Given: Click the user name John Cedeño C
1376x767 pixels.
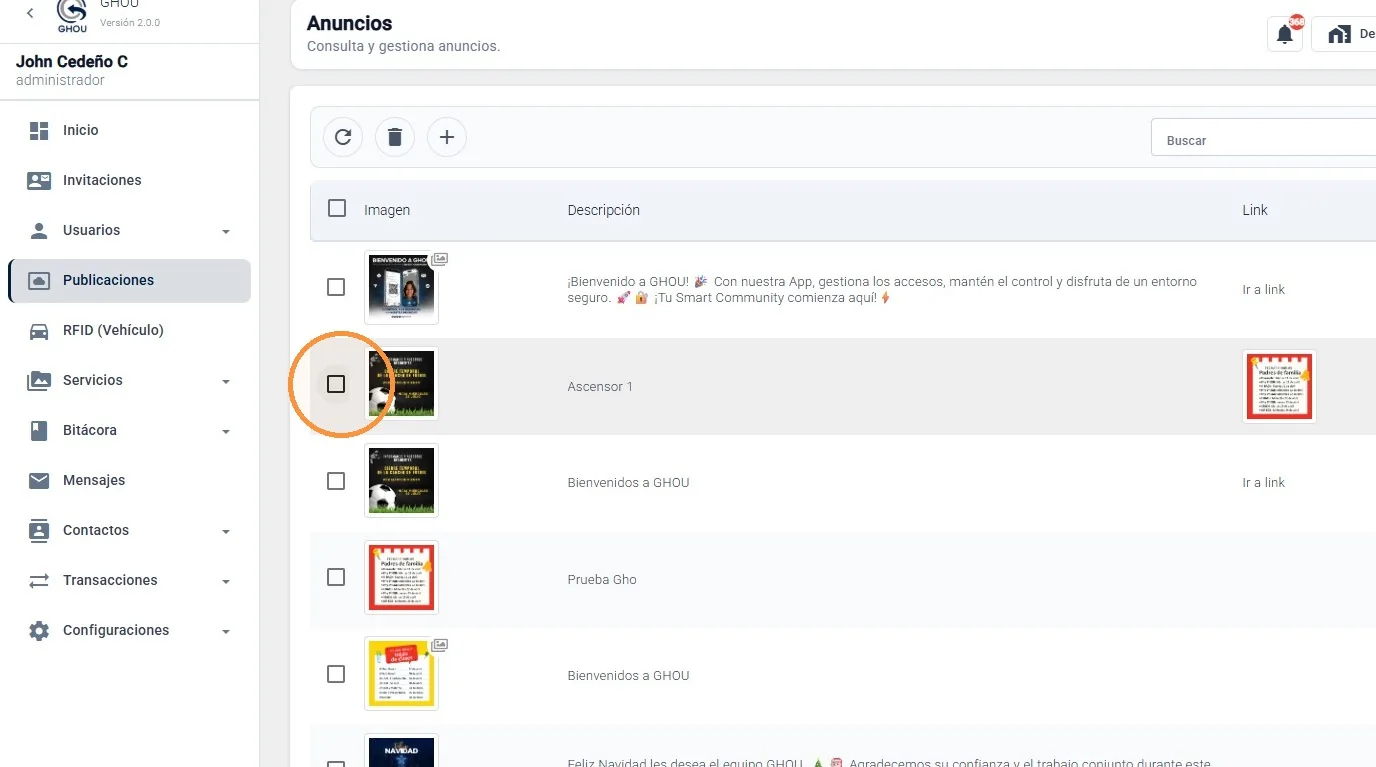Looking at the screenshot, I should (72, 61).
